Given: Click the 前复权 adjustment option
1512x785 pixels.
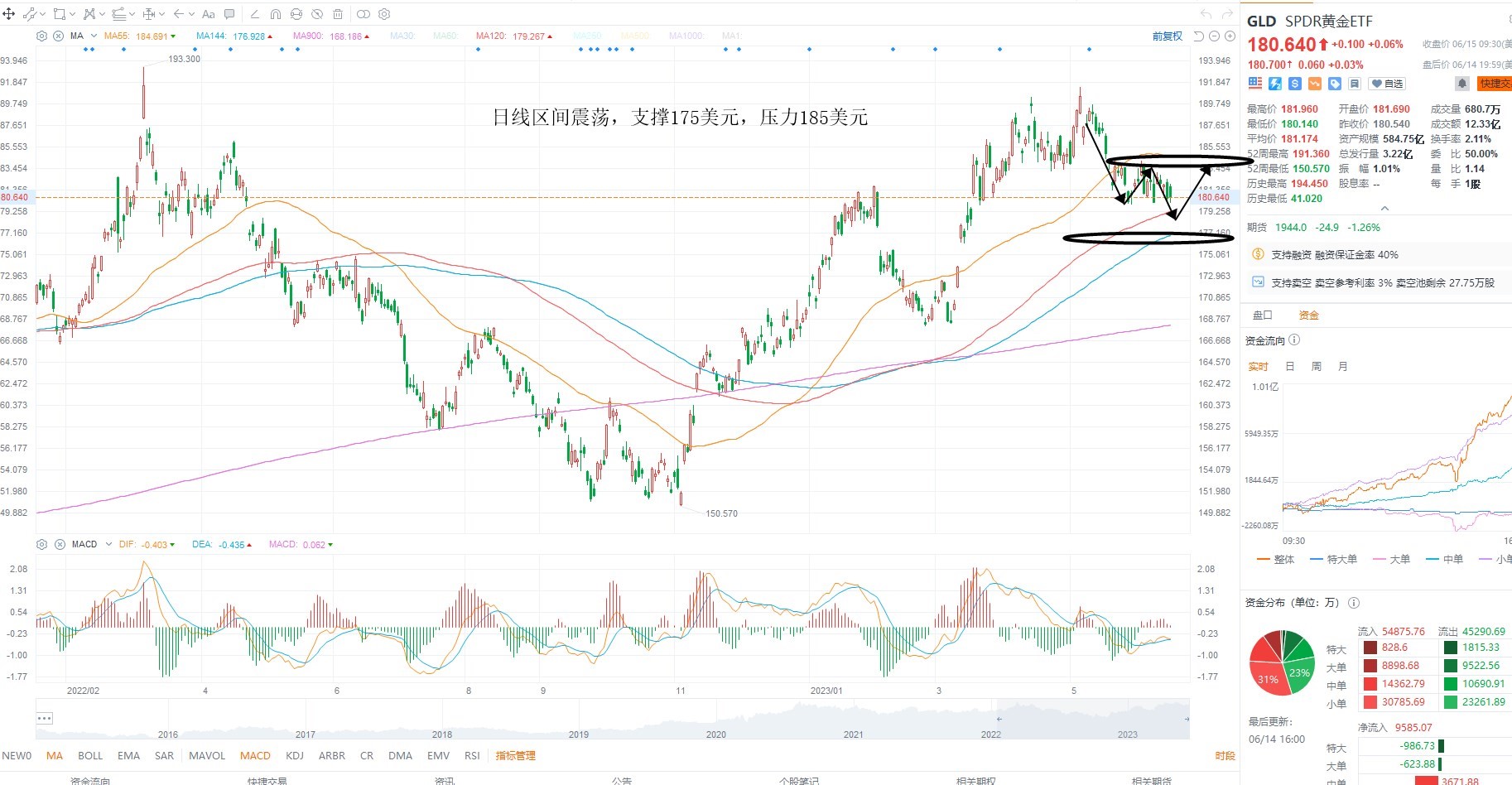Looking at the screenshot, I should [1167, 36].
